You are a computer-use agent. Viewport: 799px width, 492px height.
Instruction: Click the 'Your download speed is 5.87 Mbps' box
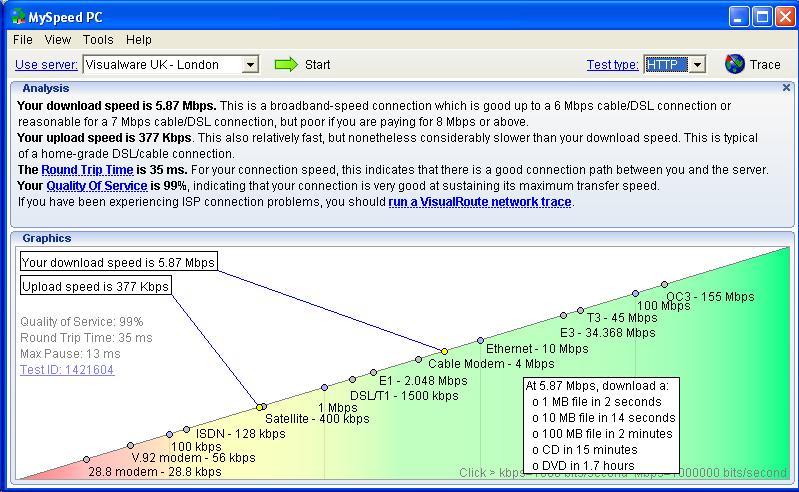(119, 262)
